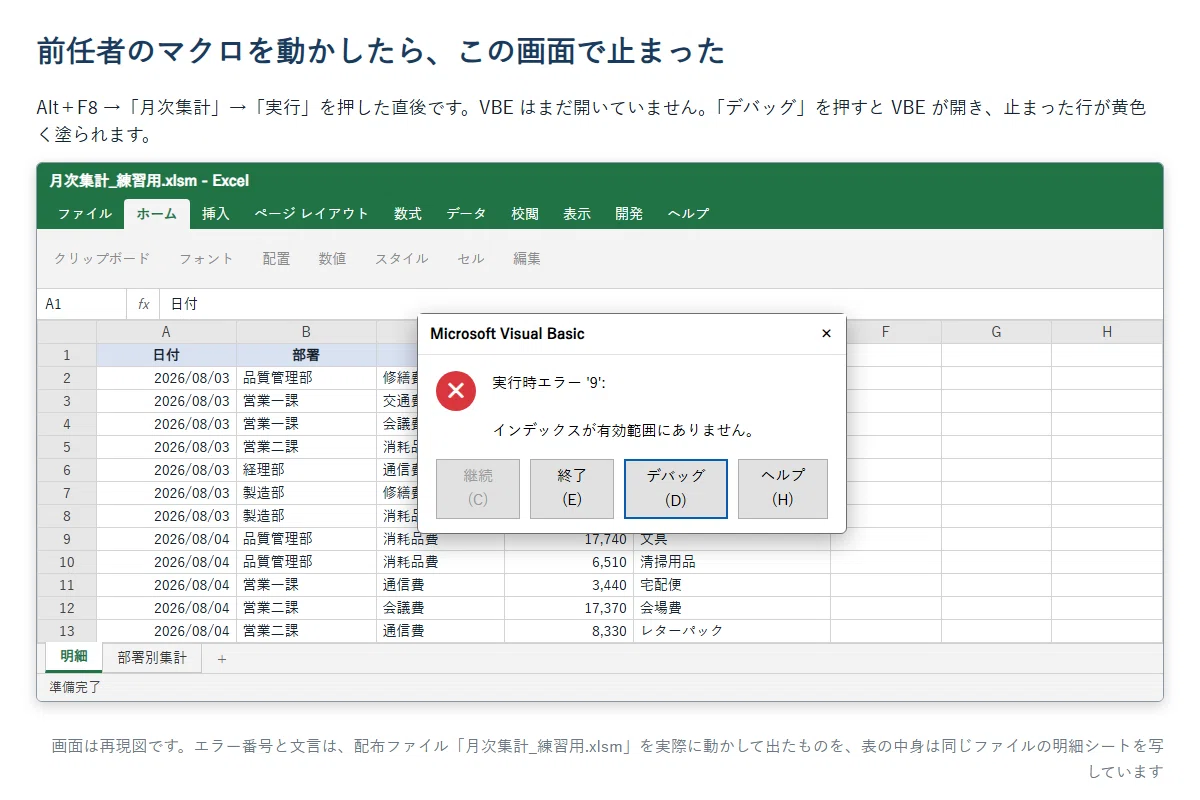The height and width of the screenshot is (800, 1200).
Task: Select row 13 header
Action: (67, 631)
